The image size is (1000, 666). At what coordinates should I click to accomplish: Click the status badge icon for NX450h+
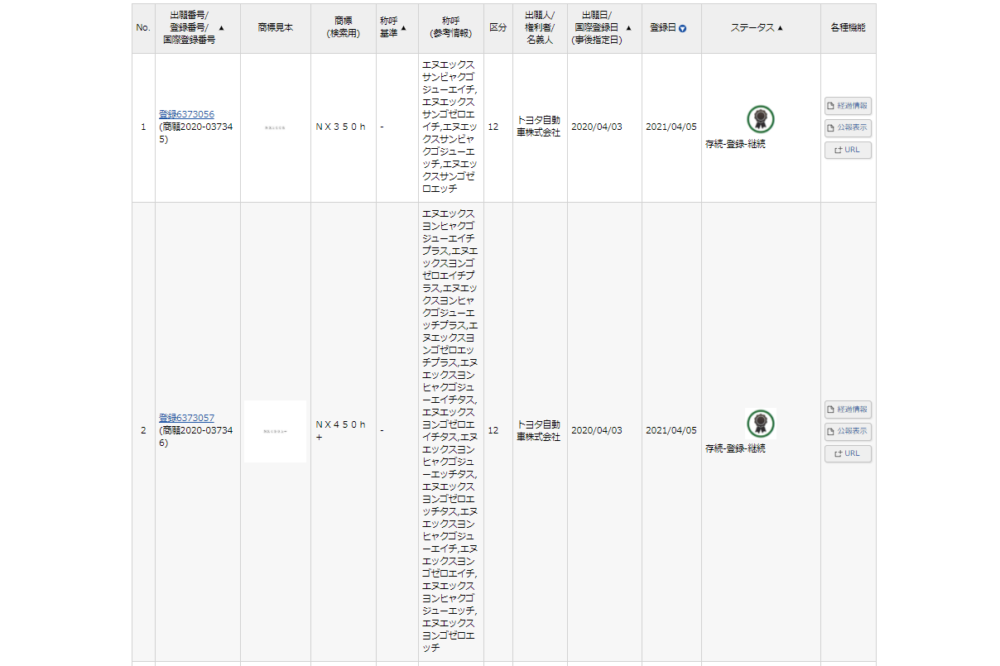click(760, 424)
